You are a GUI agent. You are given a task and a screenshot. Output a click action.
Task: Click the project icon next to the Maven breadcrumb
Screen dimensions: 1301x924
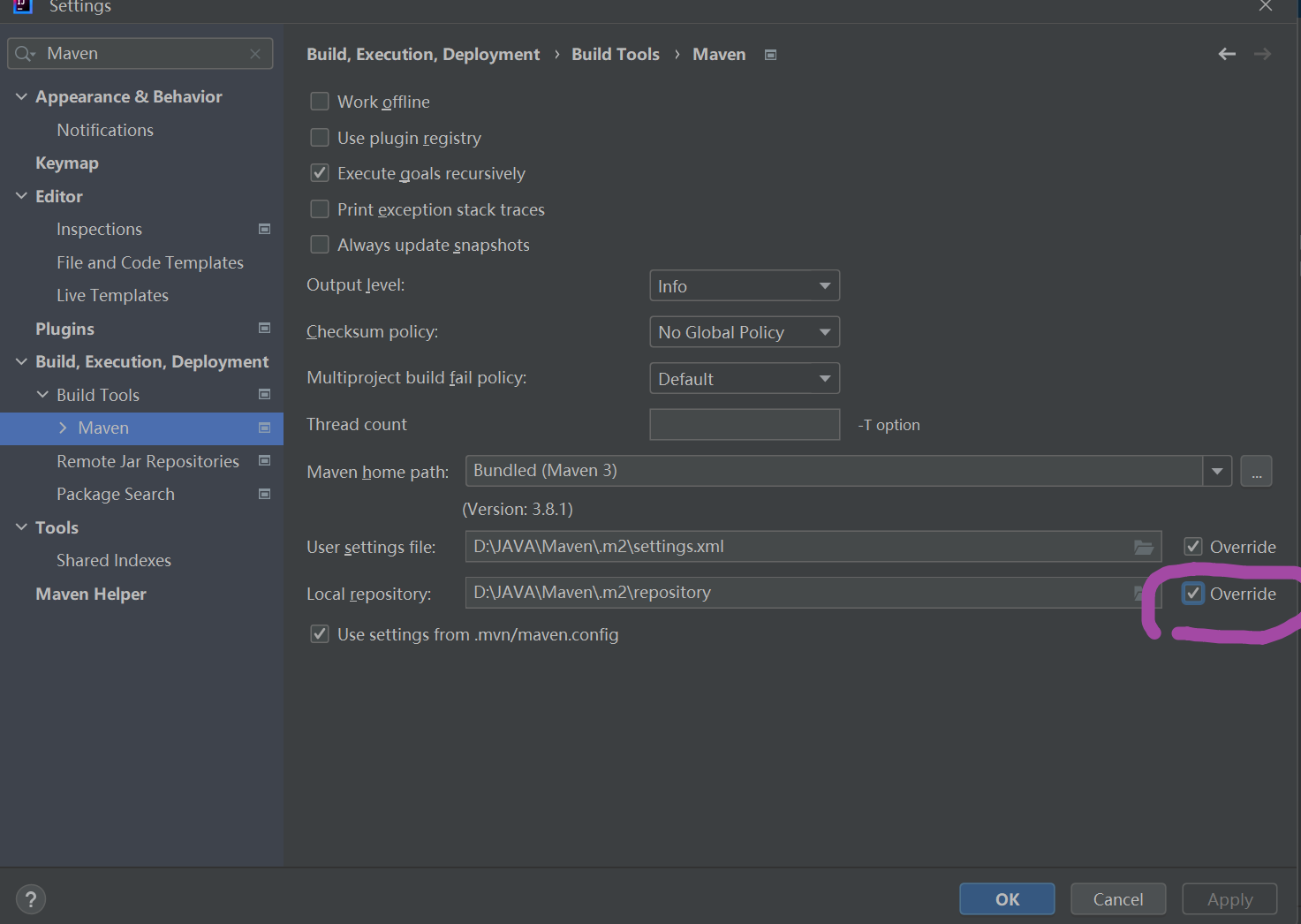[x=770, y=55]
